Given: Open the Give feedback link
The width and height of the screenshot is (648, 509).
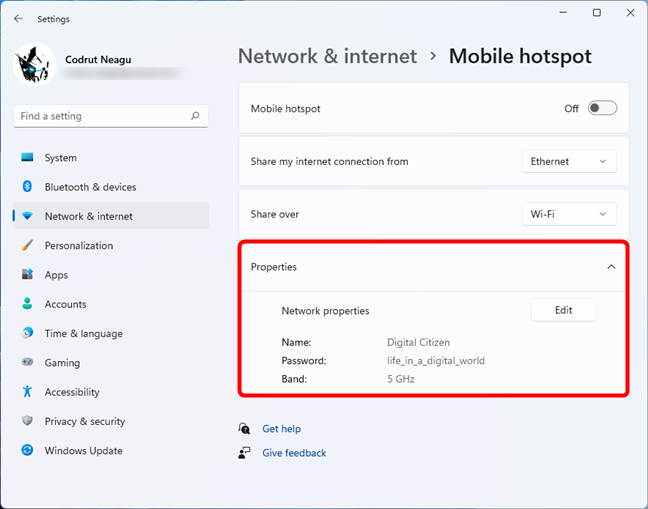Looking at the screenshot, I should (x=294, y=453).
